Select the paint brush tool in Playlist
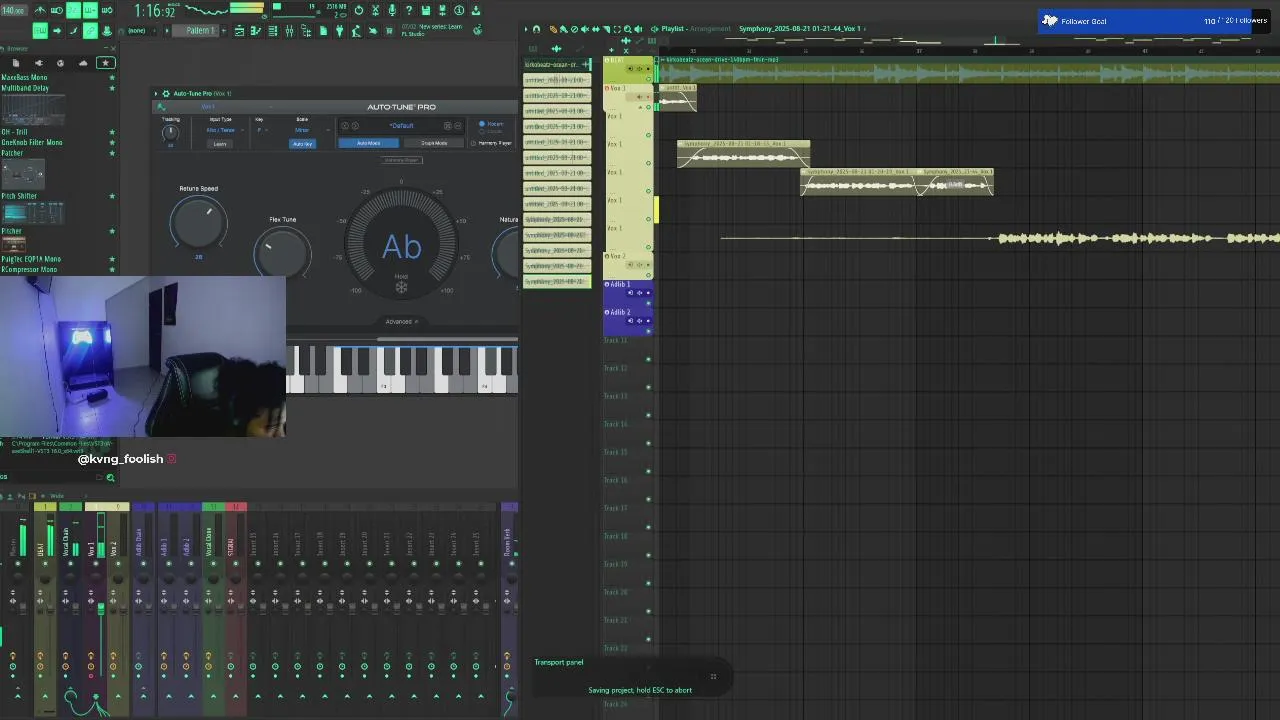1280x720 pixels. coord(564,29)
